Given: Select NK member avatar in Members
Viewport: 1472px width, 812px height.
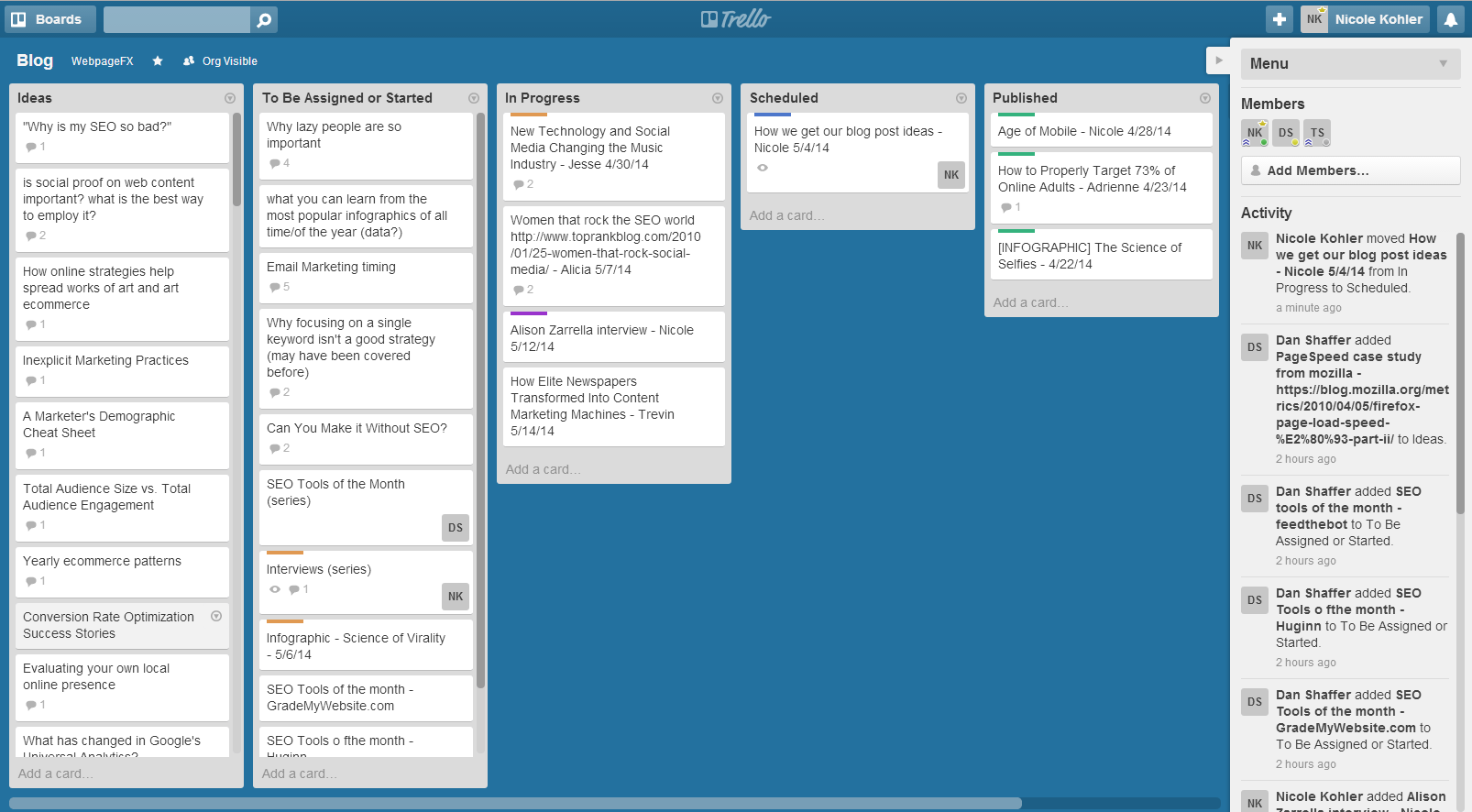Looking at the screenshot, I should [1255, 133].
